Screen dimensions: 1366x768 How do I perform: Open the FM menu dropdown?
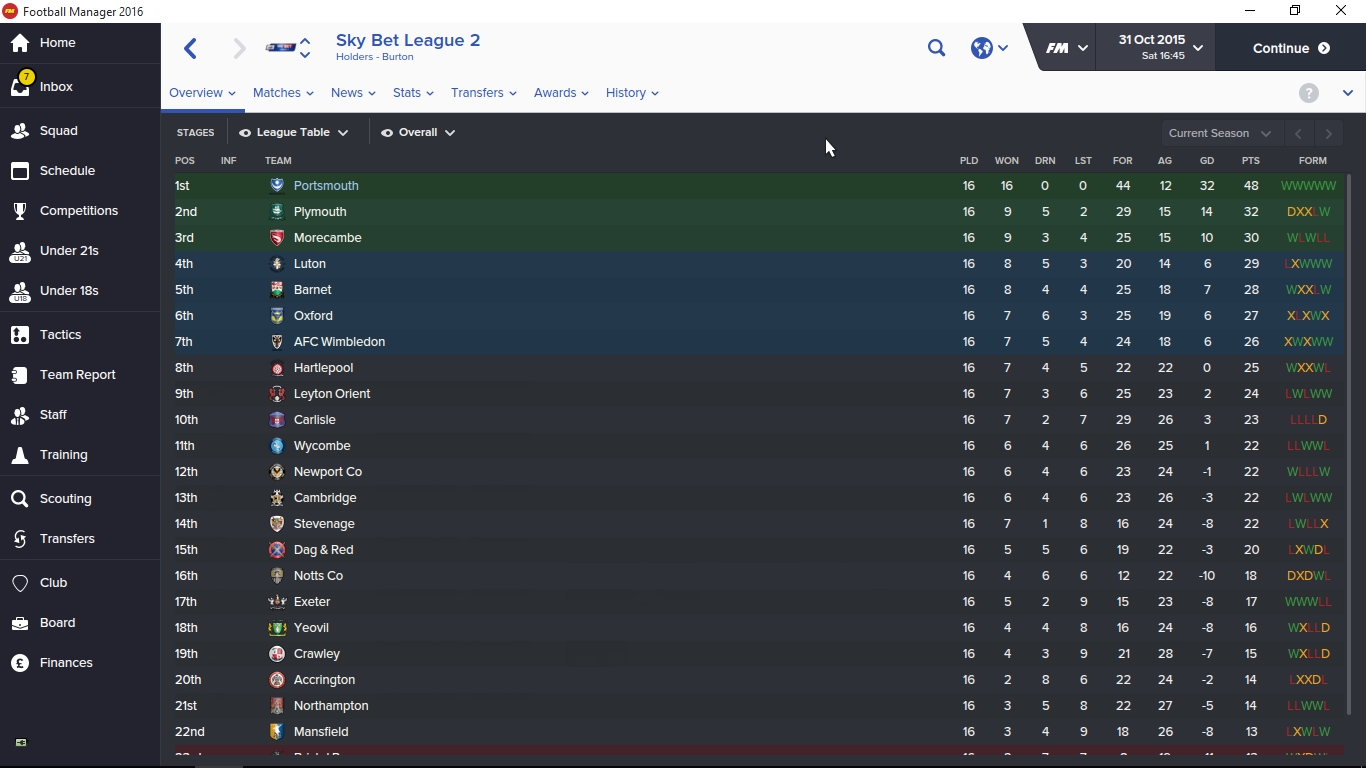coord(1067,48)
